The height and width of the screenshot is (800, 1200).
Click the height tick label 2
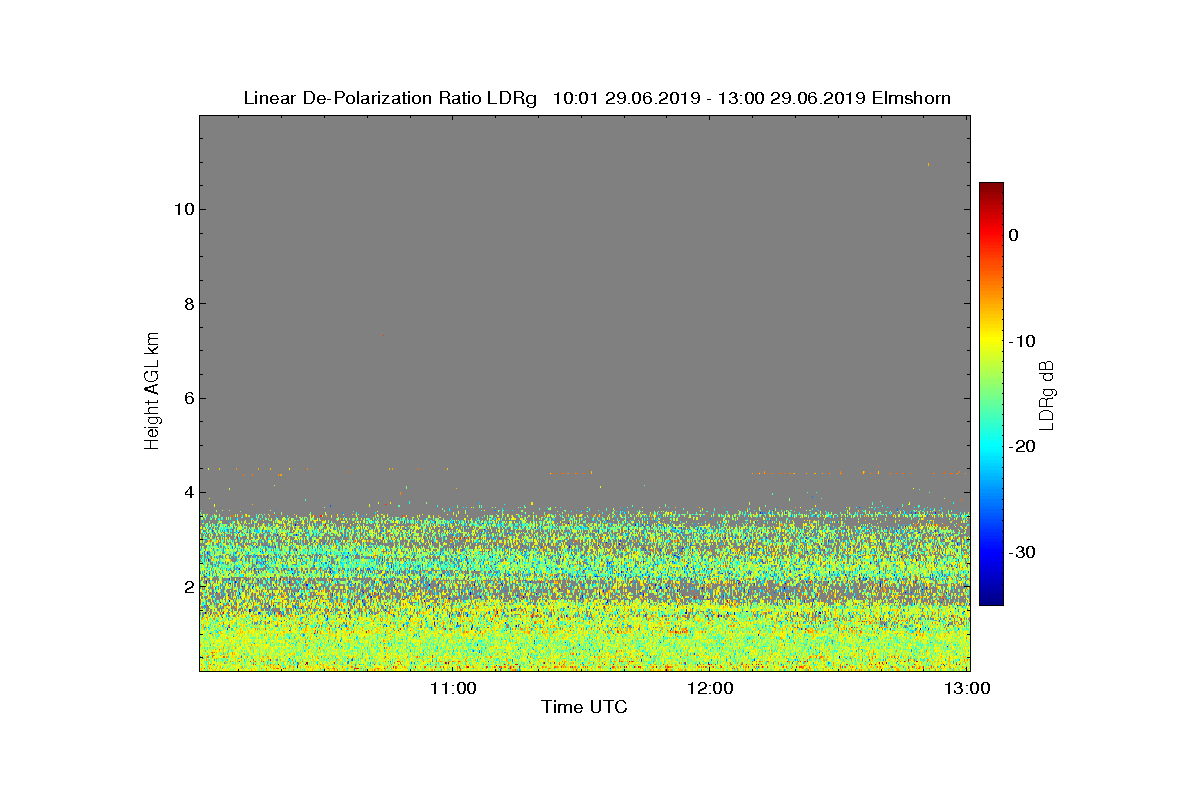pos(187,586)
